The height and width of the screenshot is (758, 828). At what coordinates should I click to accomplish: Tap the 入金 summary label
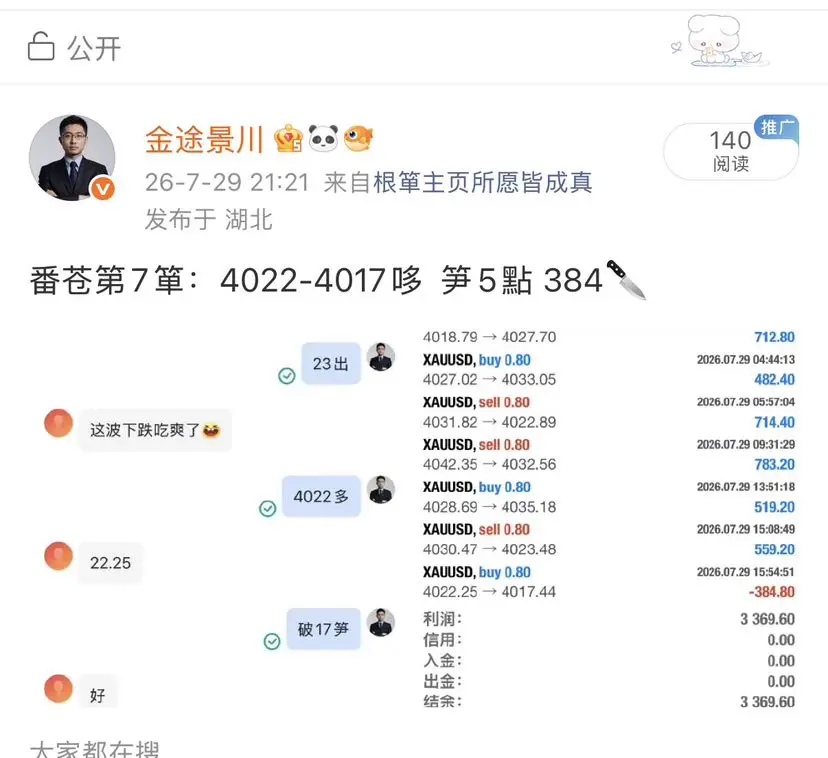click(442, 660)
